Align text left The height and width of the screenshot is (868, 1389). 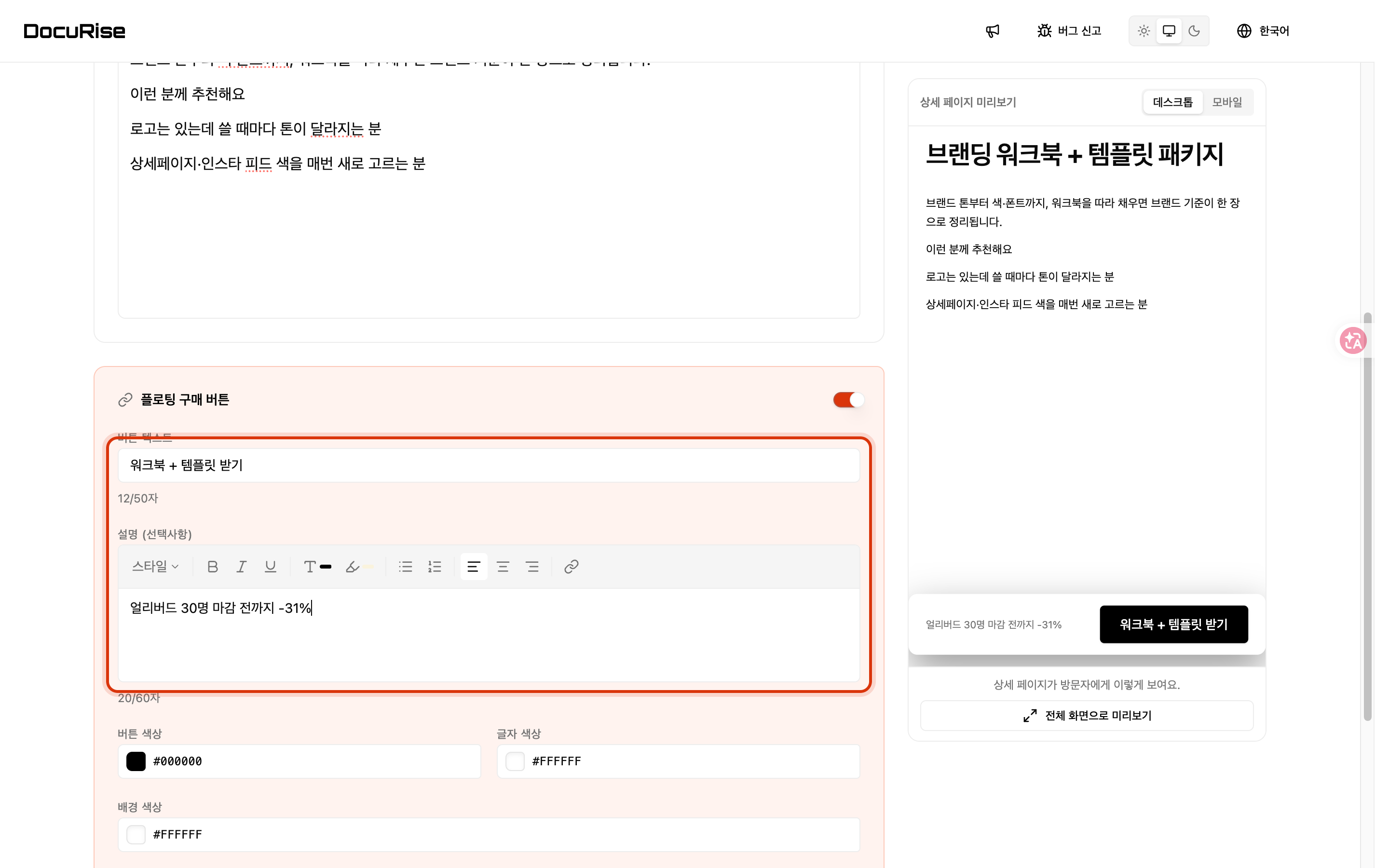coord(474,567)
